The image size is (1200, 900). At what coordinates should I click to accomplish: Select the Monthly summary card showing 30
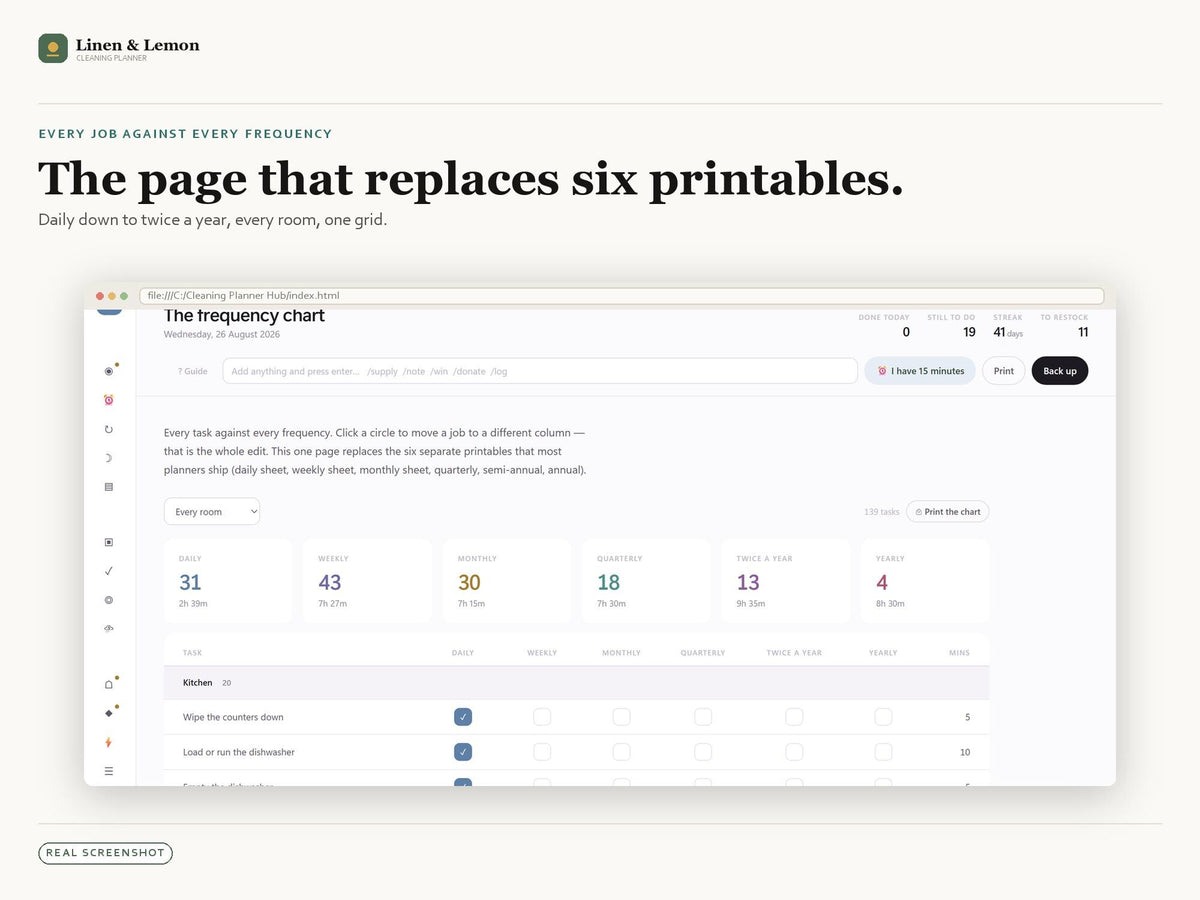click(507, 581)
